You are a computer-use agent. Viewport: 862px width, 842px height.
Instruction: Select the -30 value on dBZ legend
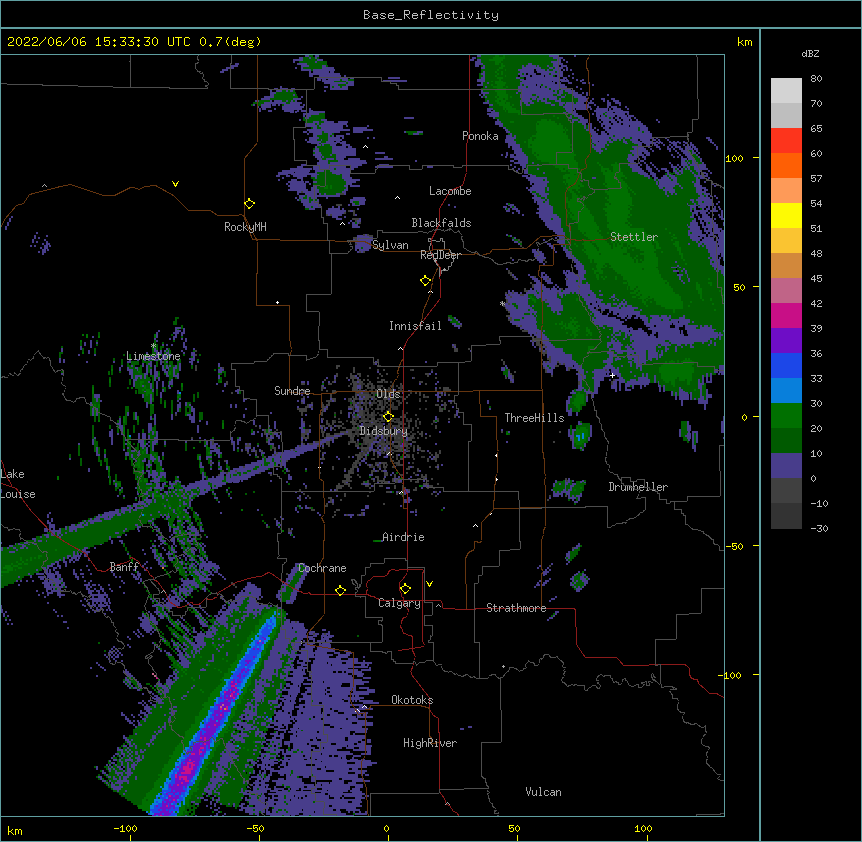click(x=819, y=528)
